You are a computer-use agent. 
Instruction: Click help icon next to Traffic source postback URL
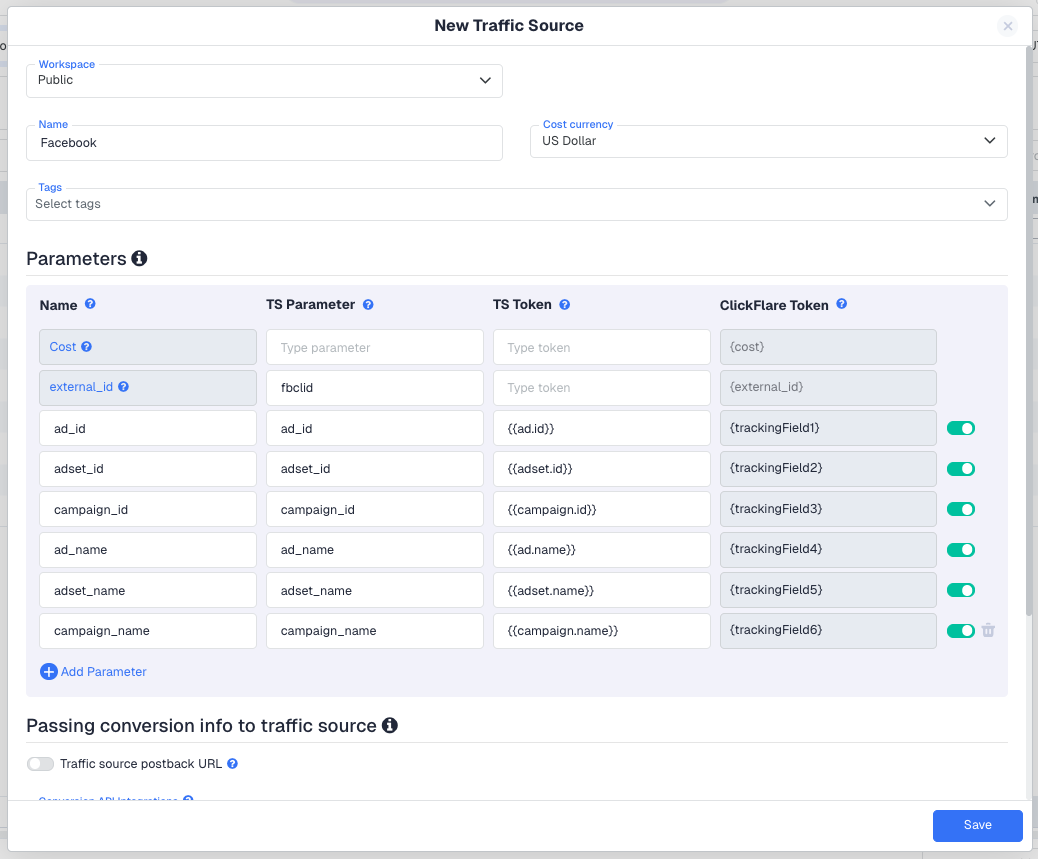tap(232, 764)
